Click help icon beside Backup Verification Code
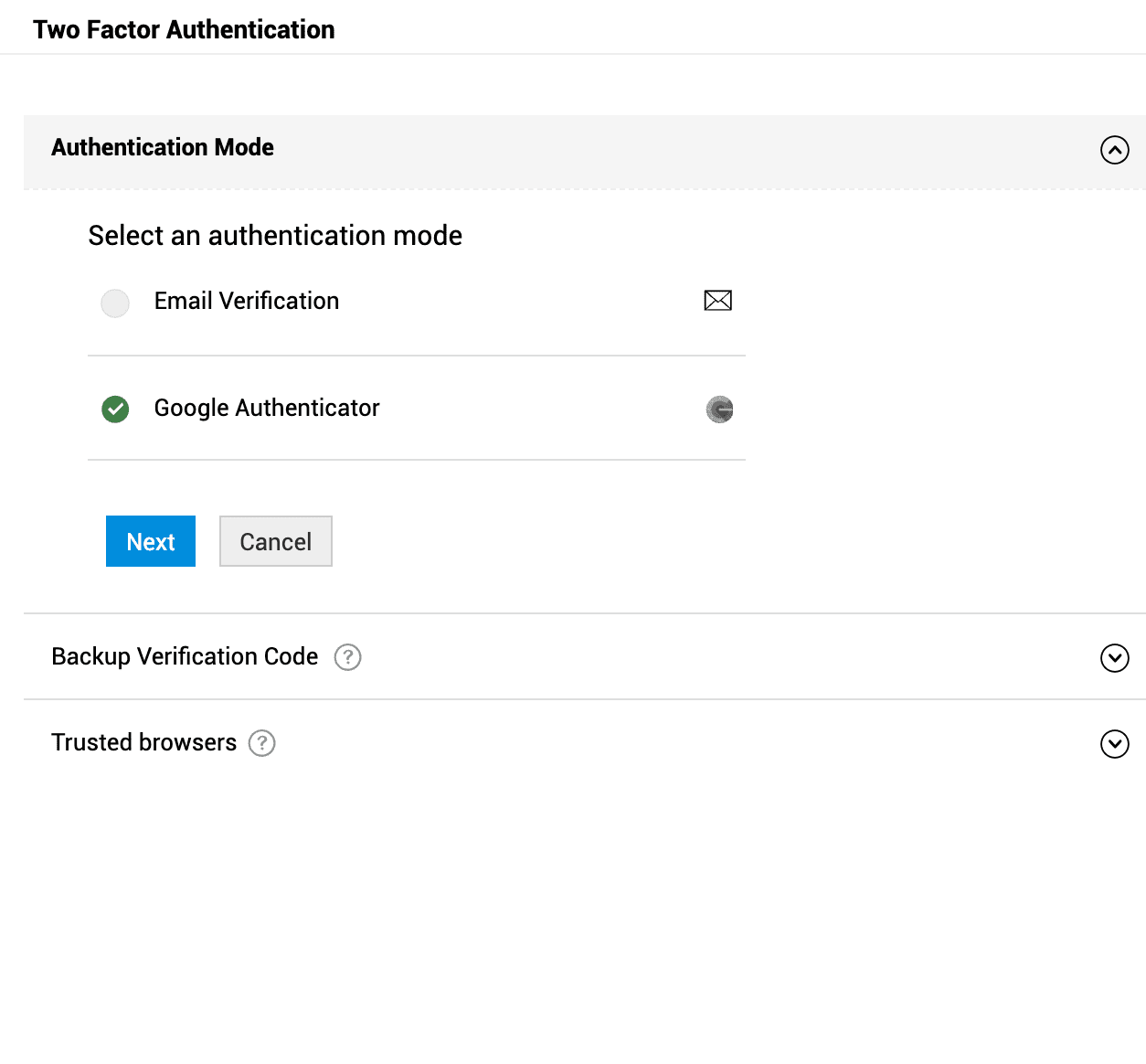 [x=347, y=657]
